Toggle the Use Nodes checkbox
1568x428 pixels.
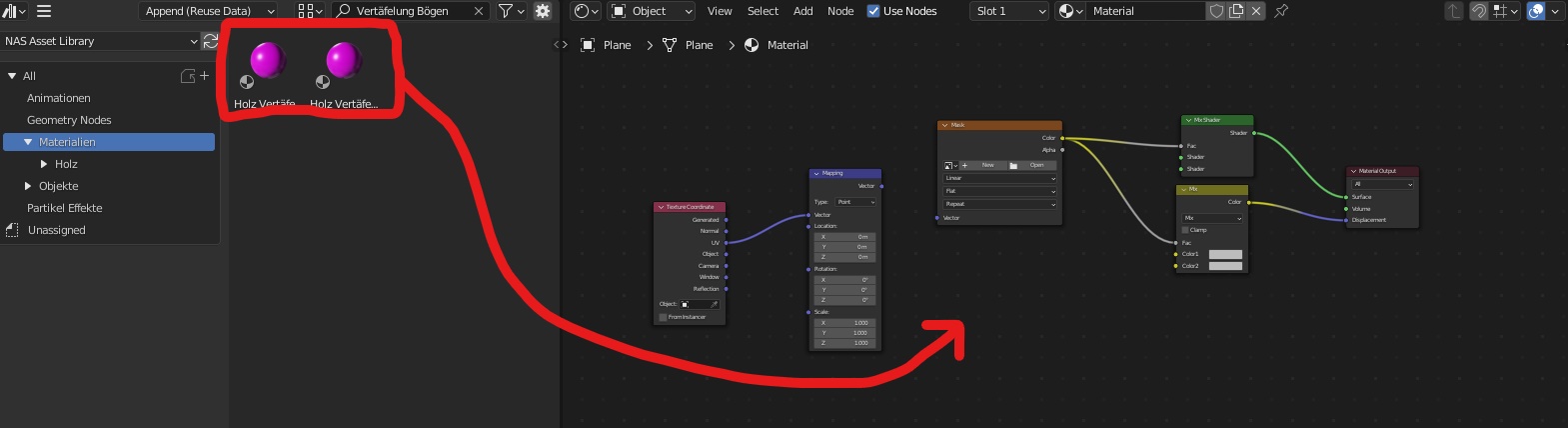[x=873, y=11]
